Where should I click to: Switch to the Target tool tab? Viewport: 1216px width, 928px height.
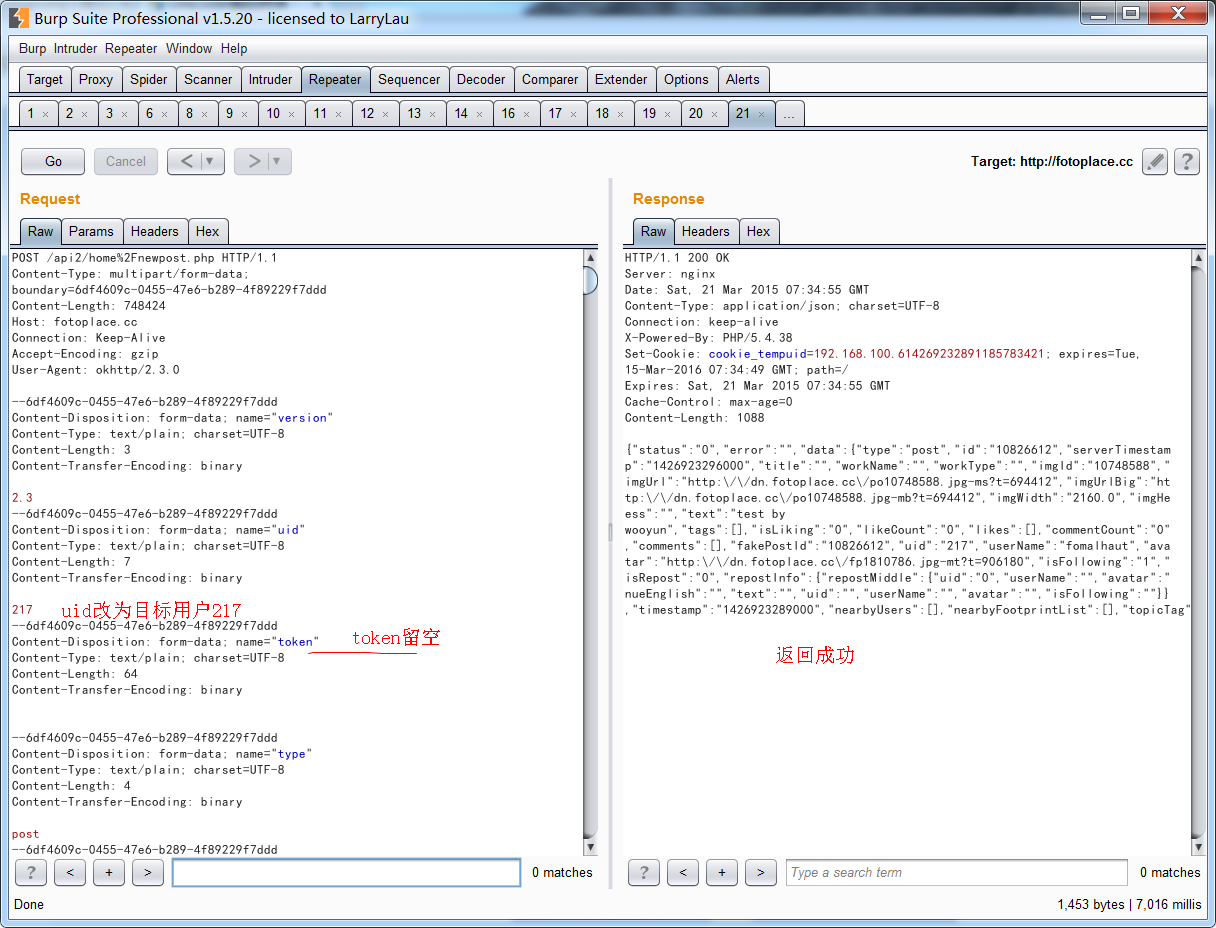click(45, 79)
